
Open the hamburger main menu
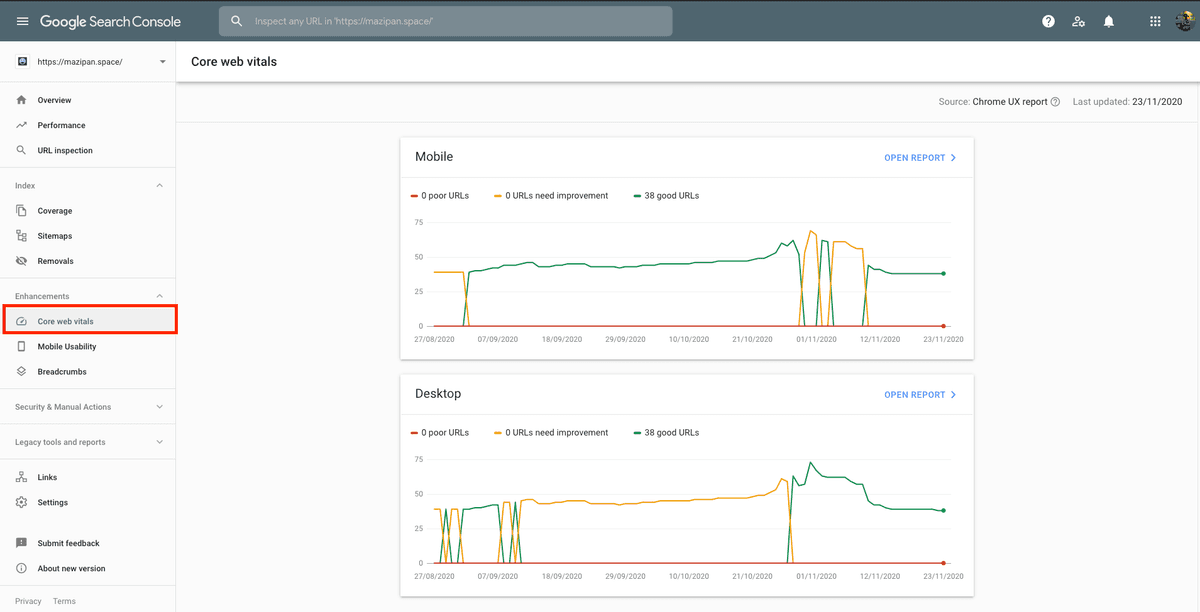click(x=22, y=21)
